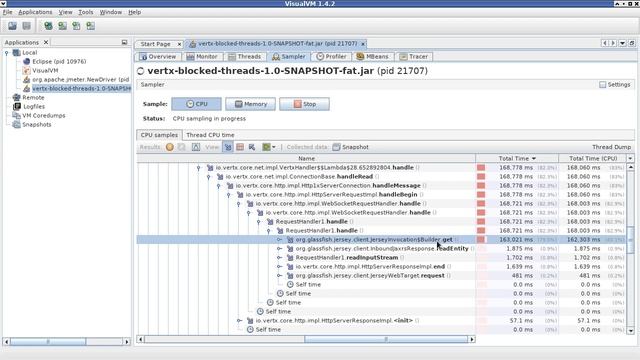Open the opened documents list dropdown arrow

622,43
